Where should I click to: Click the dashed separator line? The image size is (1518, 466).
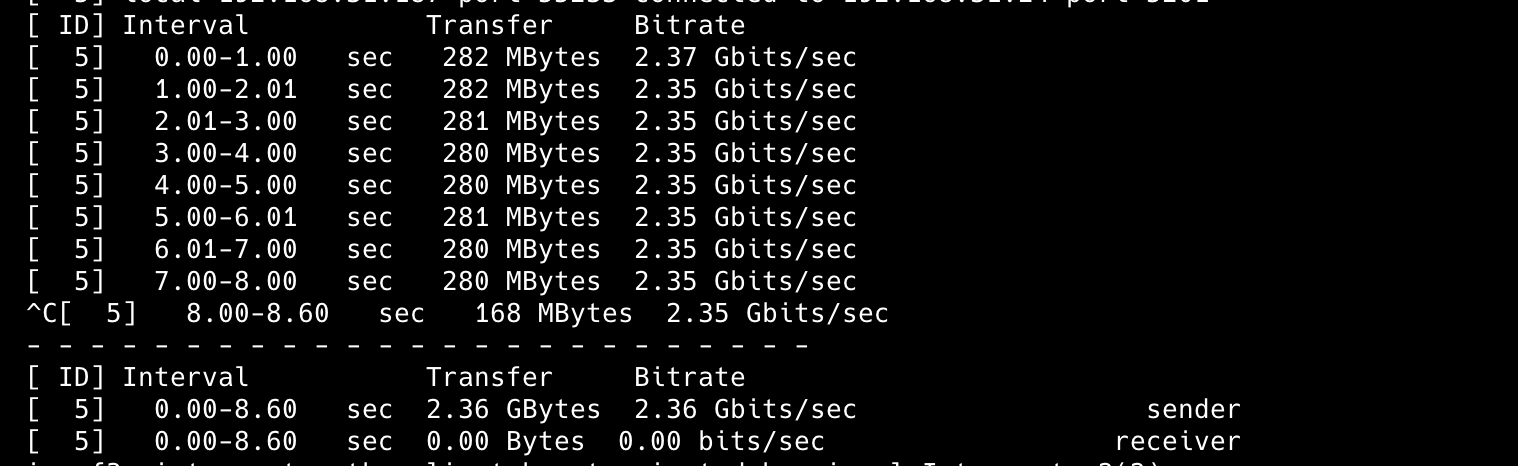click(x=417, y=346)
